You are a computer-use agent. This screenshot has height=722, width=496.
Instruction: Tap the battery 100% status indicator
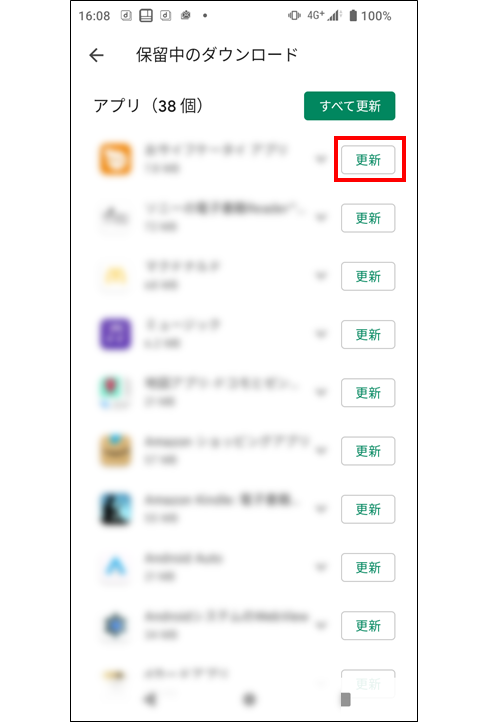[x=370, y=16]
